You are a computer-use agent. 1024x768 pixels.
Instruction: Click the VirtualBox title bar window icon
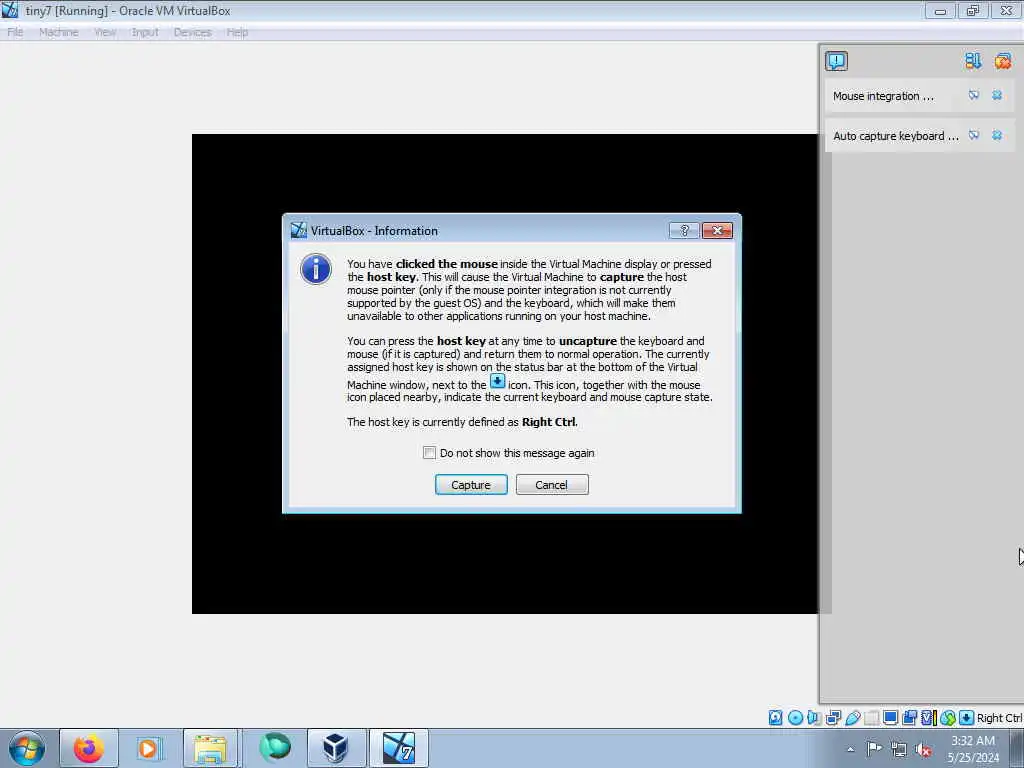(10, 10)
